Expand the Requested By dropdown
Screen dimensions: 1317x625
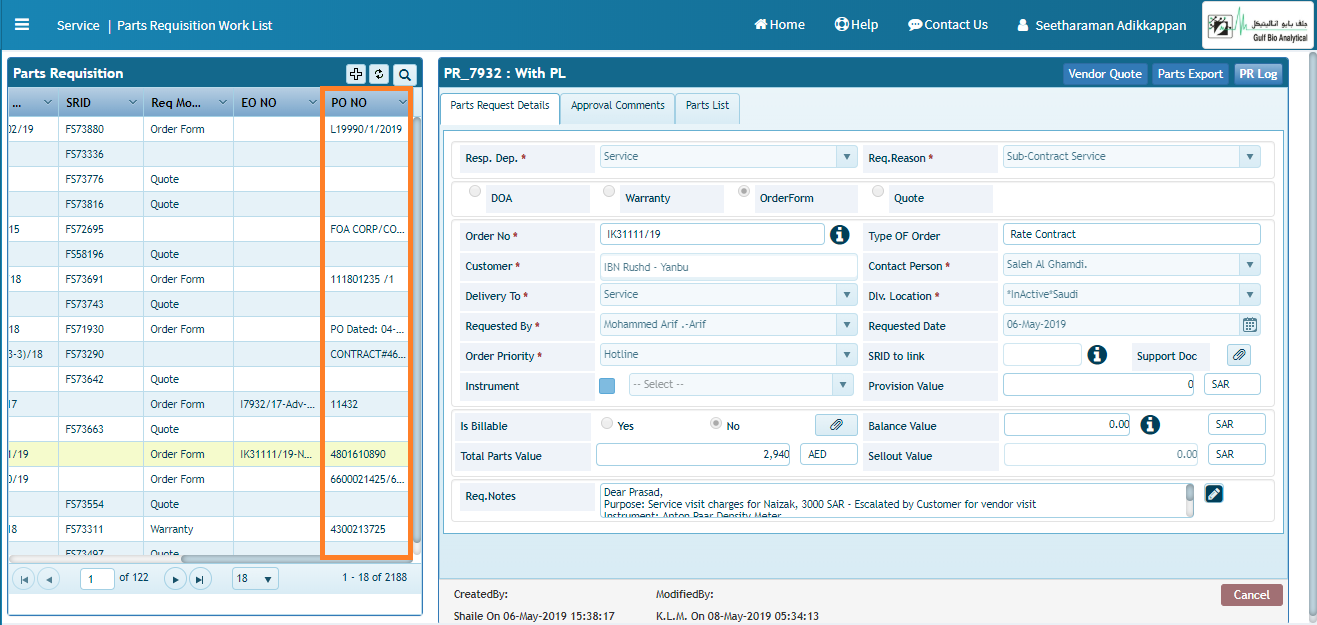click(847, 325)
